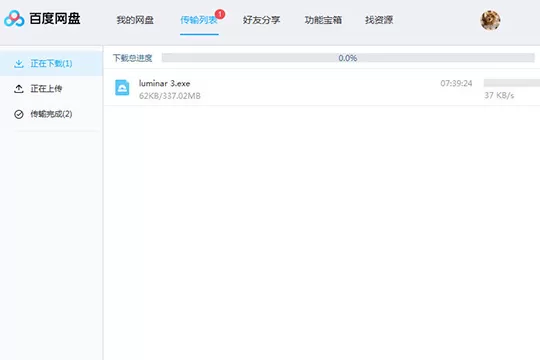Select 正在下载(1) in the sidebar
The width and height of the screenshot is (540, 360).
click(51, 63)
